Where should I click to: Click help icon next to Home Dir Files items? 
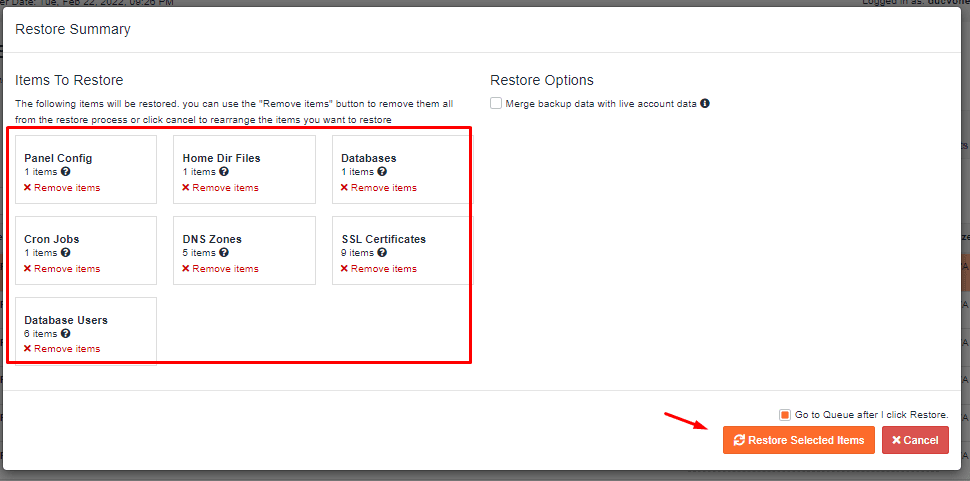[224, 172]
